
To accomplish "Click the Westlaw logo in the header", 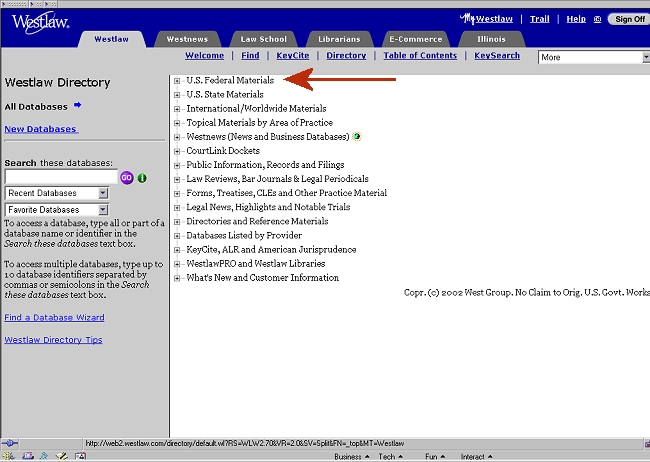I will tap(40, 22).
